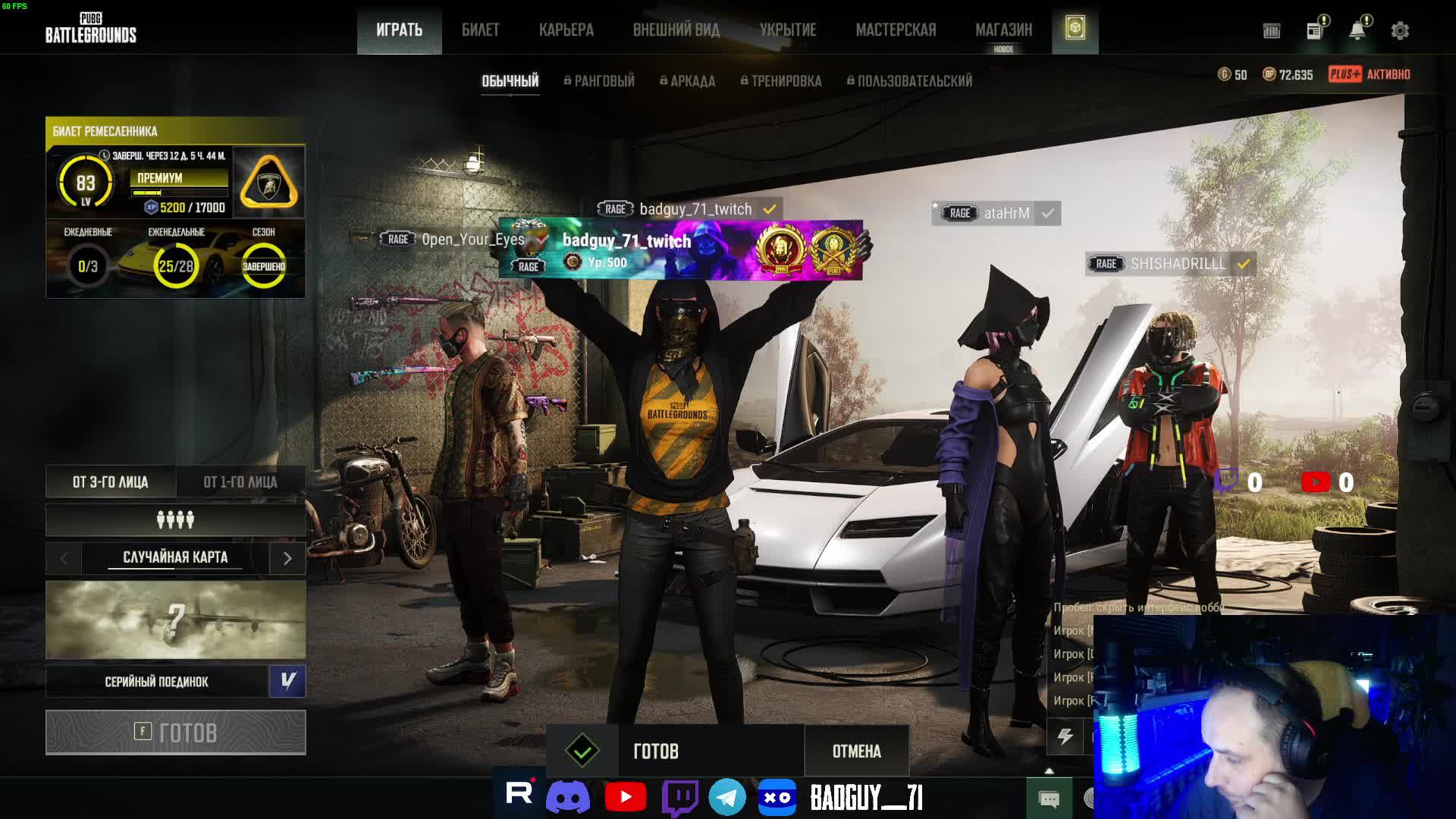Open notifications bell icon
This screenshot has height=819, width=1456.
pyautogui.click(x=1357, y=31)
